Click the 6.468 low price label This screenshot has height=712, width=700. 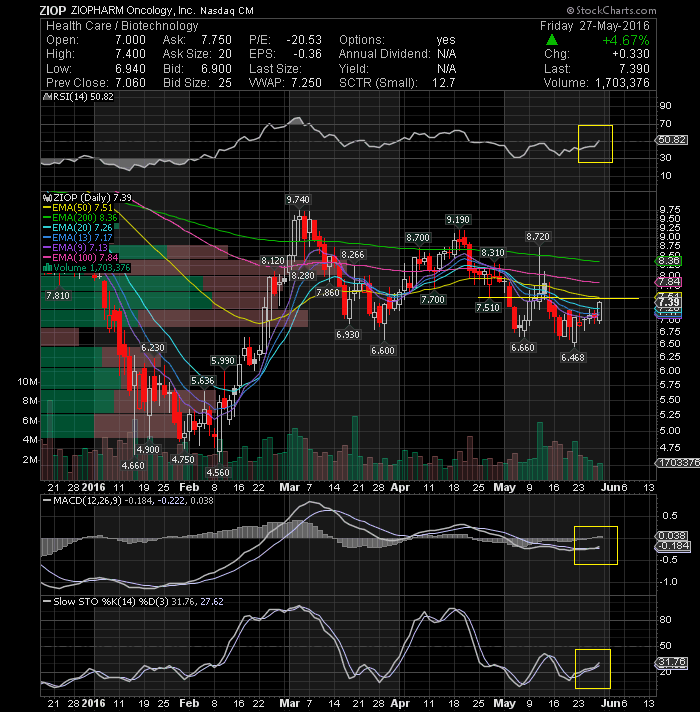pyautogui.click(x=572, y=358)
